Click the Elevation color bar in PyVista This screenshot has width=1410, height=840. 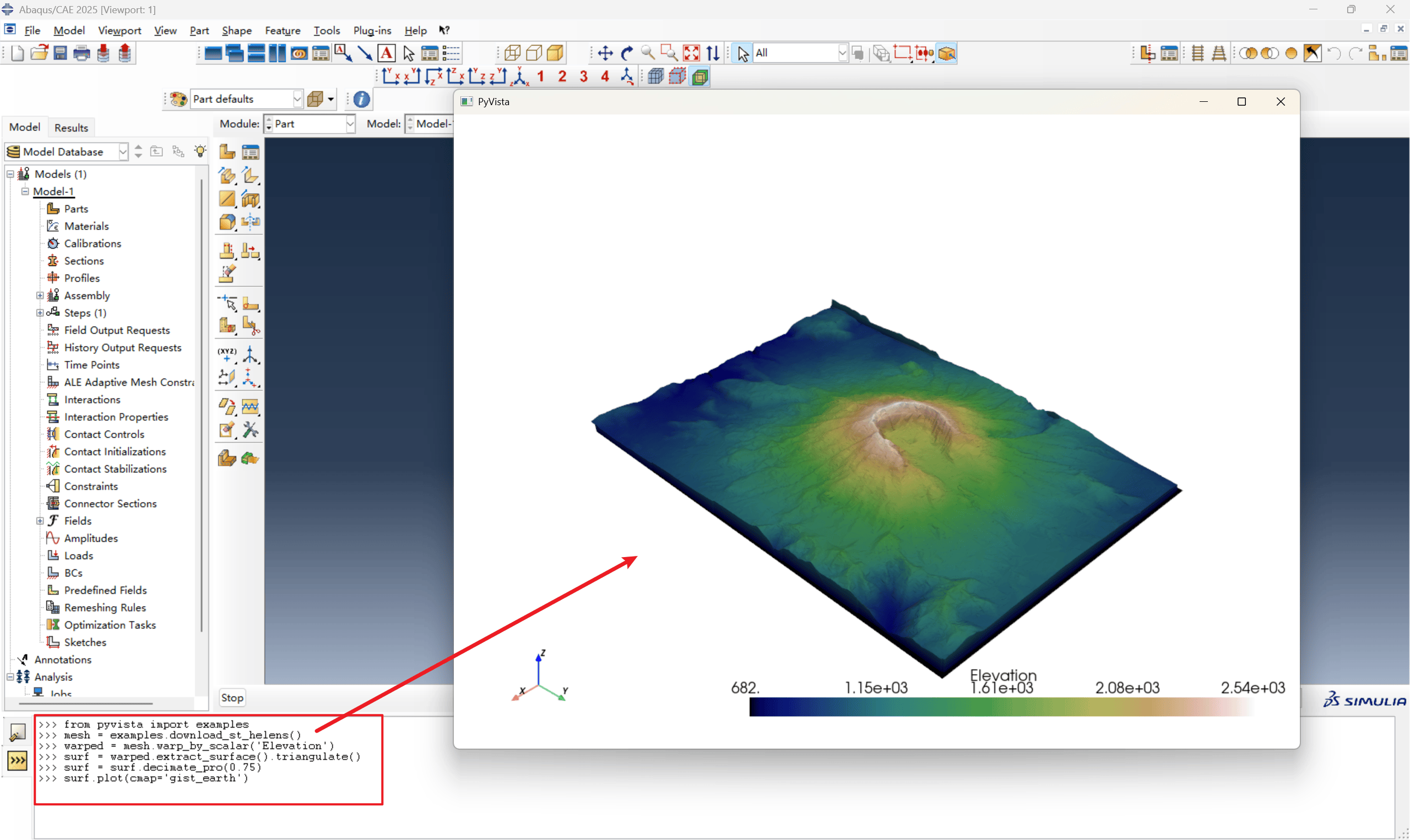(1001, 707)
